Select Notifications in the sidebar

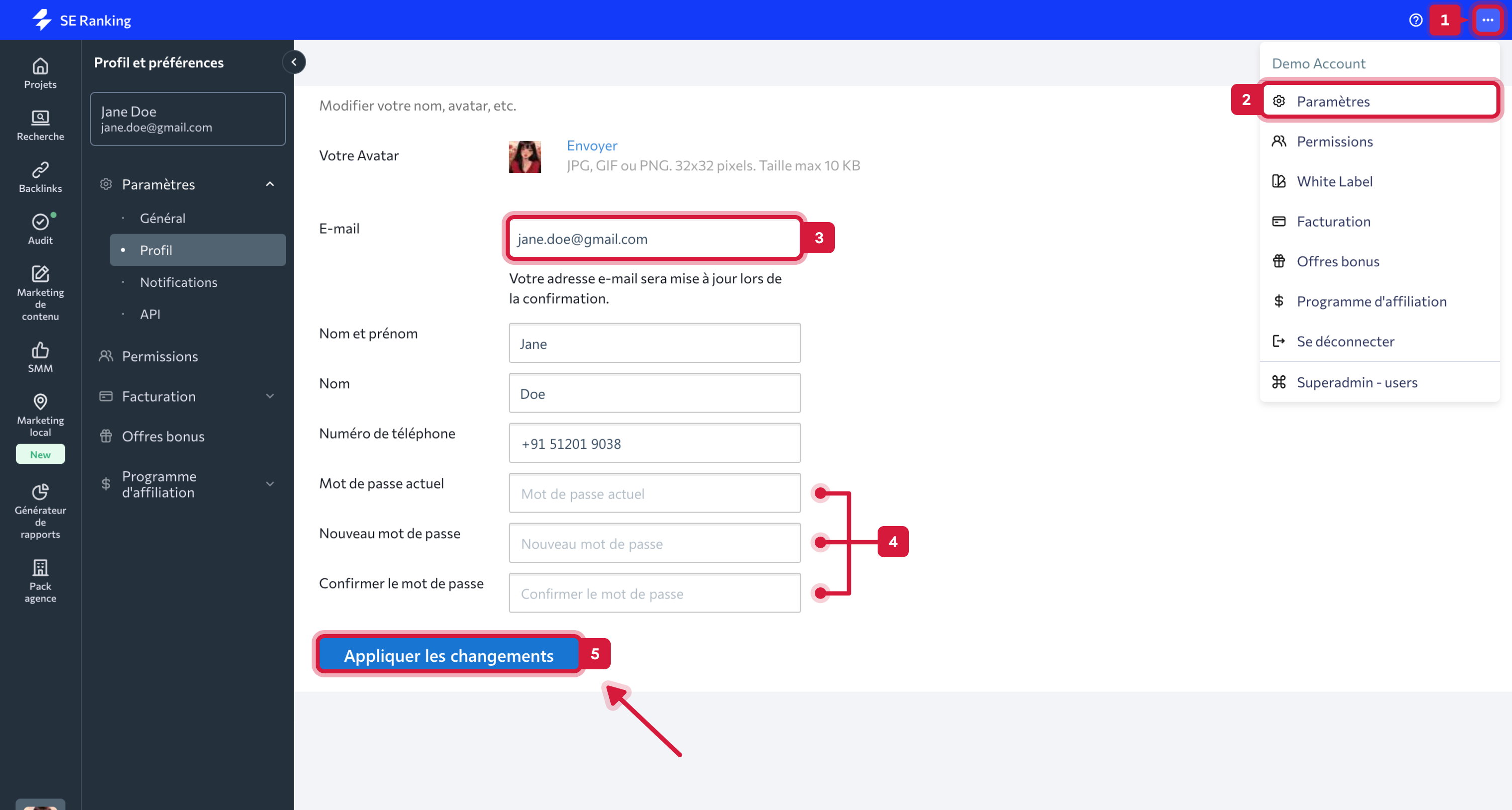pyautogui.click(x=198, y=282)
